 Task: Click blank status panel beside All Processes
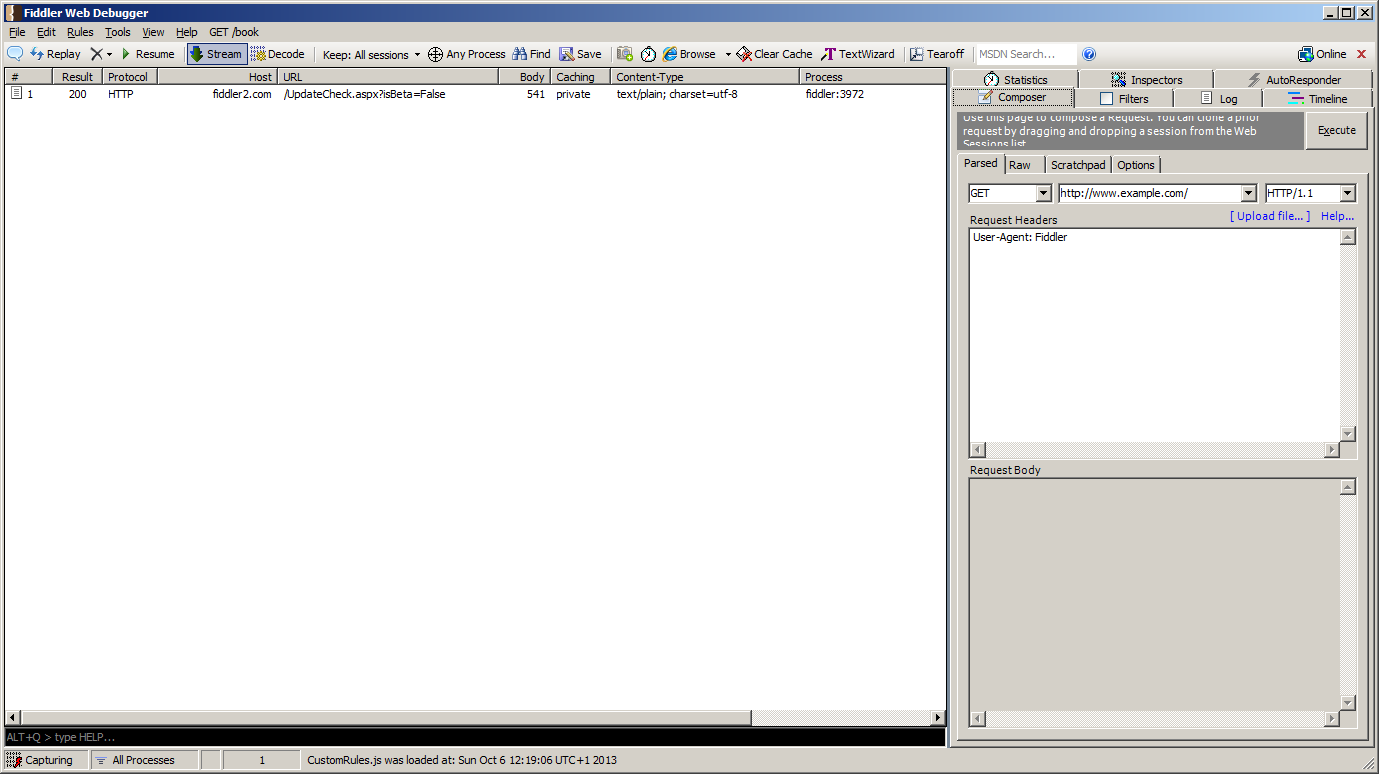[x=210, y=760]
